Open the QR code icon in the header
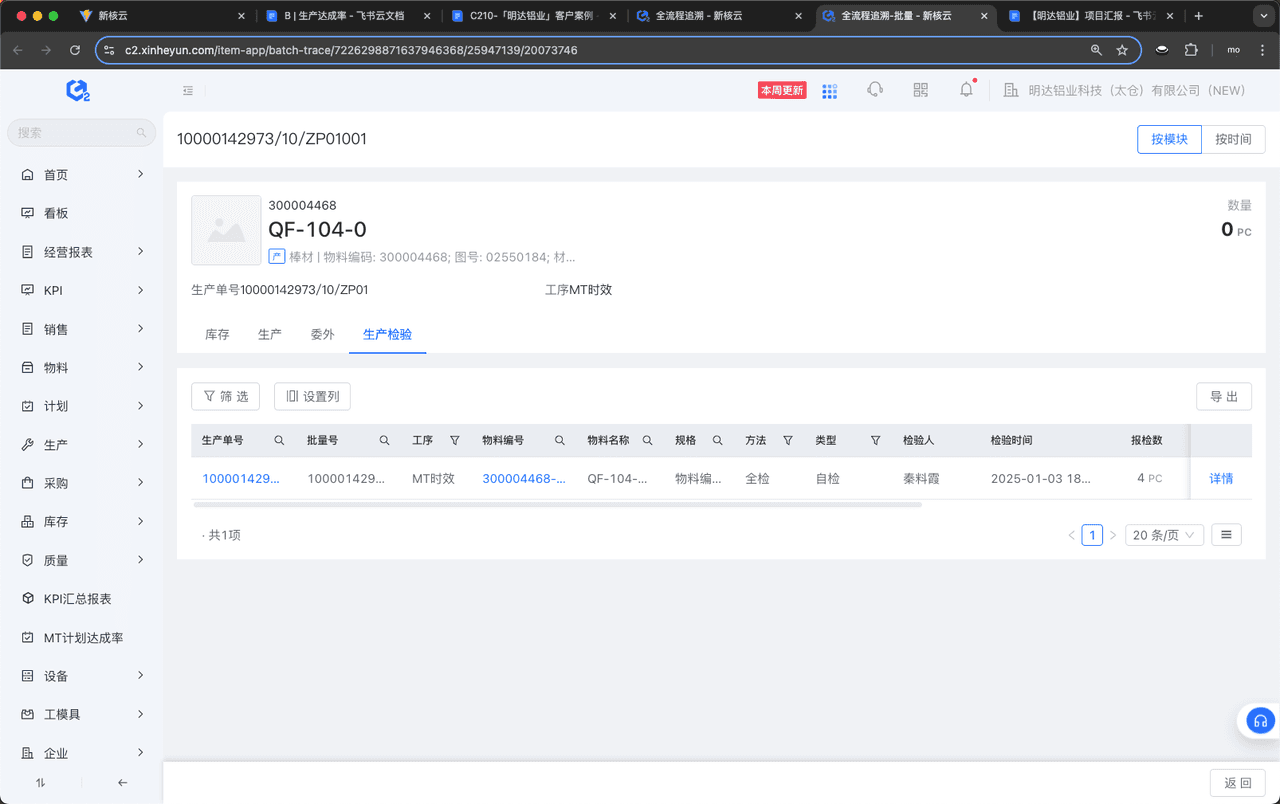Image resolution: width=1280 pixels, height=804 pixels. point(921,90)
